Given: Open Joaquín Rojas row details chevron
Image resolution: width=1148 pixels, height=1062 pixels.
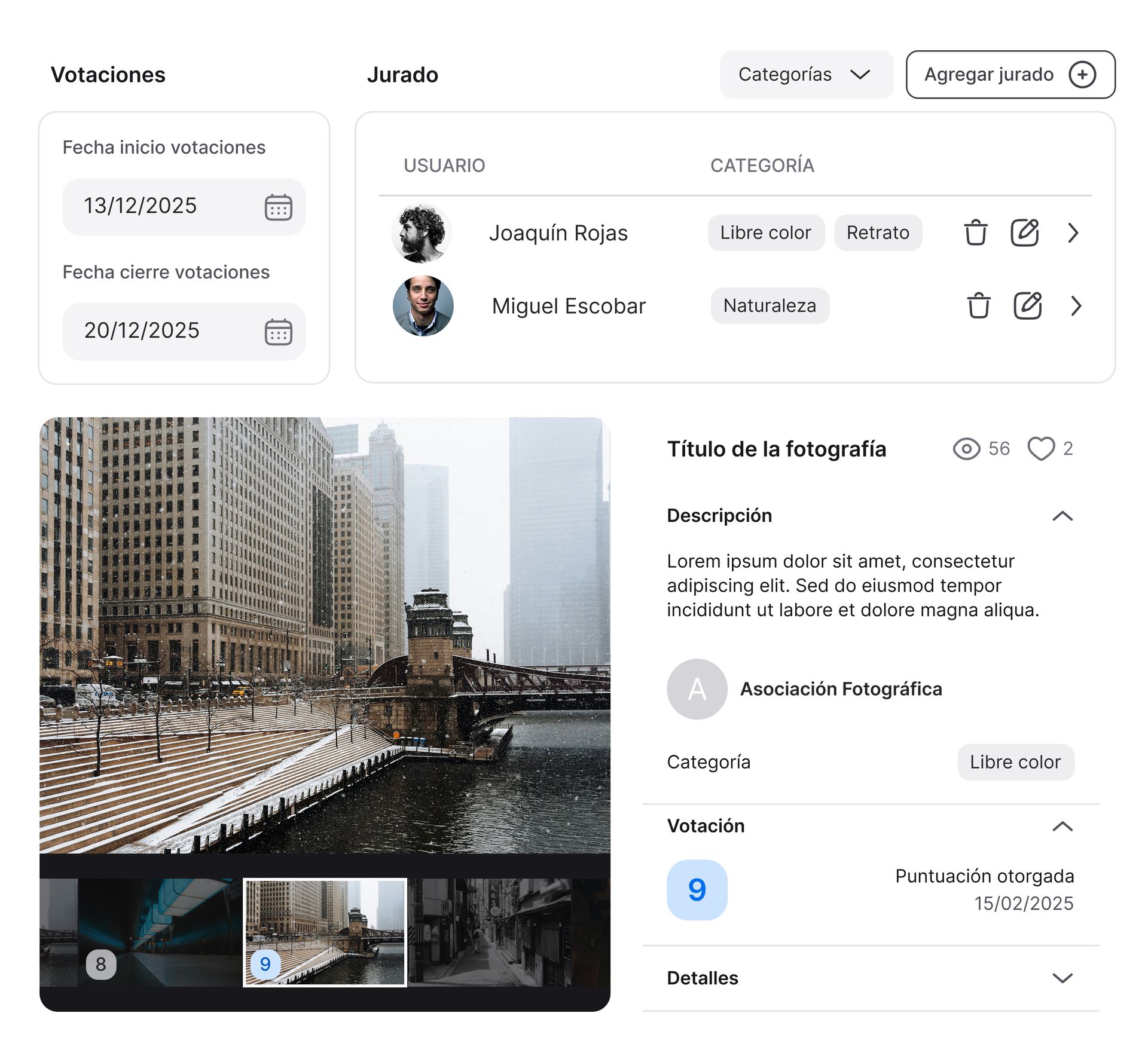Looking at the screenshot, I should pos(1073,232).
